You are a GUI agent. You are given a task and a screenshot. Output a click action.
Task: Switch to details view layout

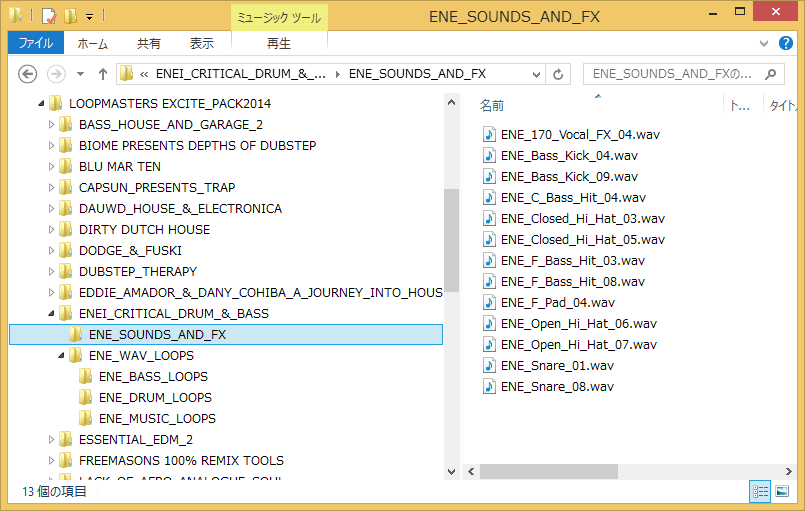[760, 491]
